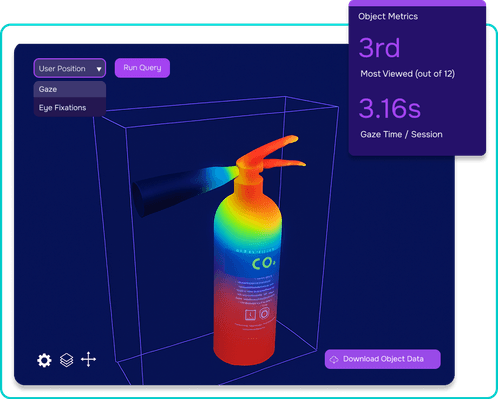Click the extinguisher red handle lever
Viewport: 498px width, 399px height.
tap(270, 152)
